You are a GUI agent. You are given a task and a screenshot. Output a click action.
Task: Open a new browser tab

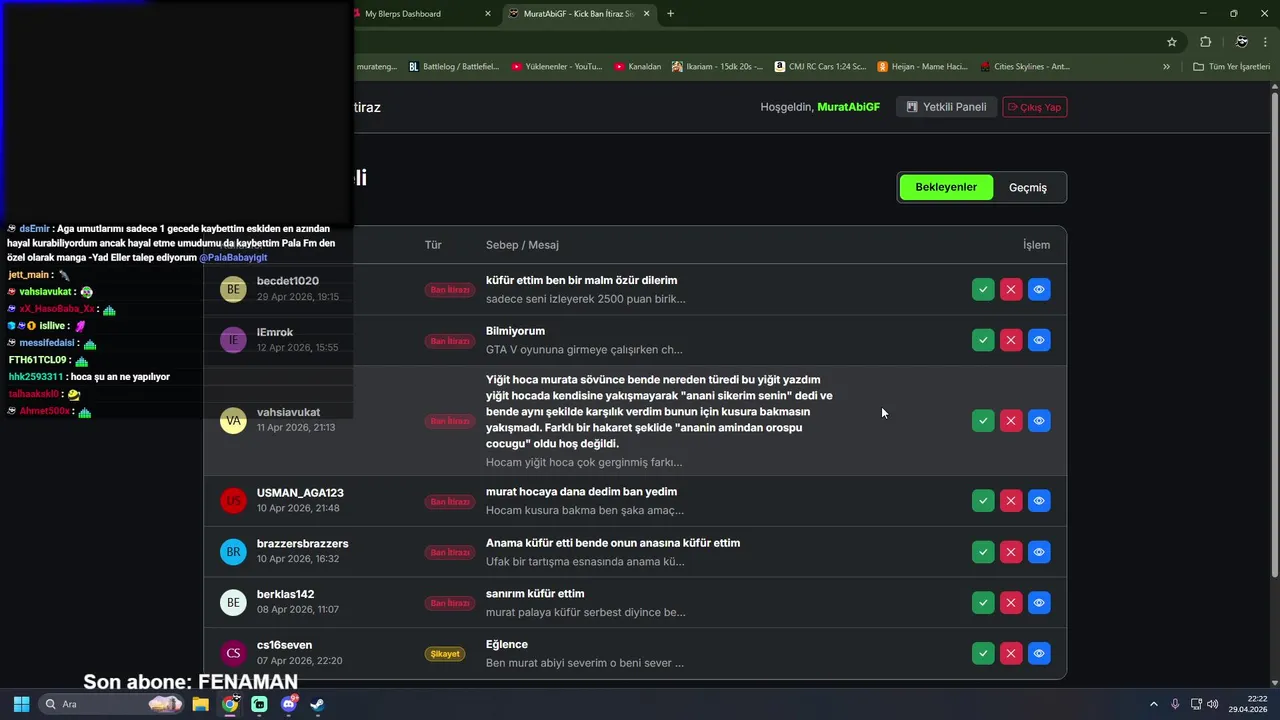click(x=670, y=14)
